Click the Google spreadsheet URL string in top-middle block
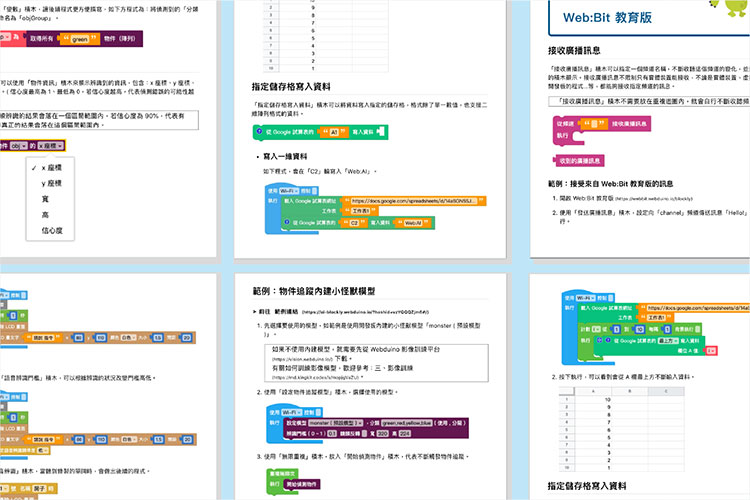Image resolution: width=750 pixels, height=500 pixels. pyautogui.click(x=413, y=201)
